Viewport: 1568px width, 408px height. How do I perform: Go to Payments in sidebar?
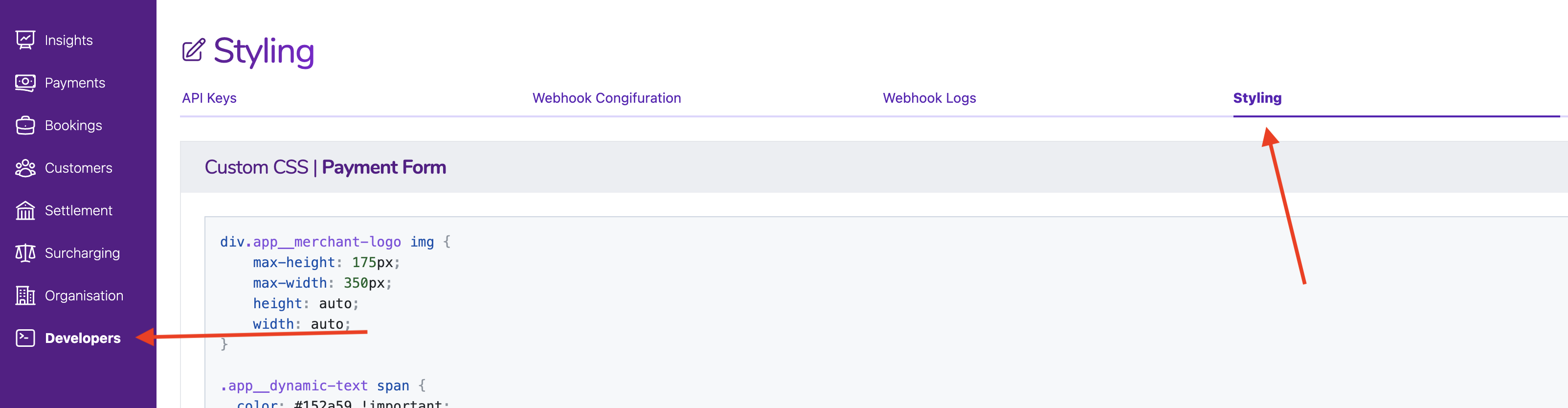(x=75, y=83)
